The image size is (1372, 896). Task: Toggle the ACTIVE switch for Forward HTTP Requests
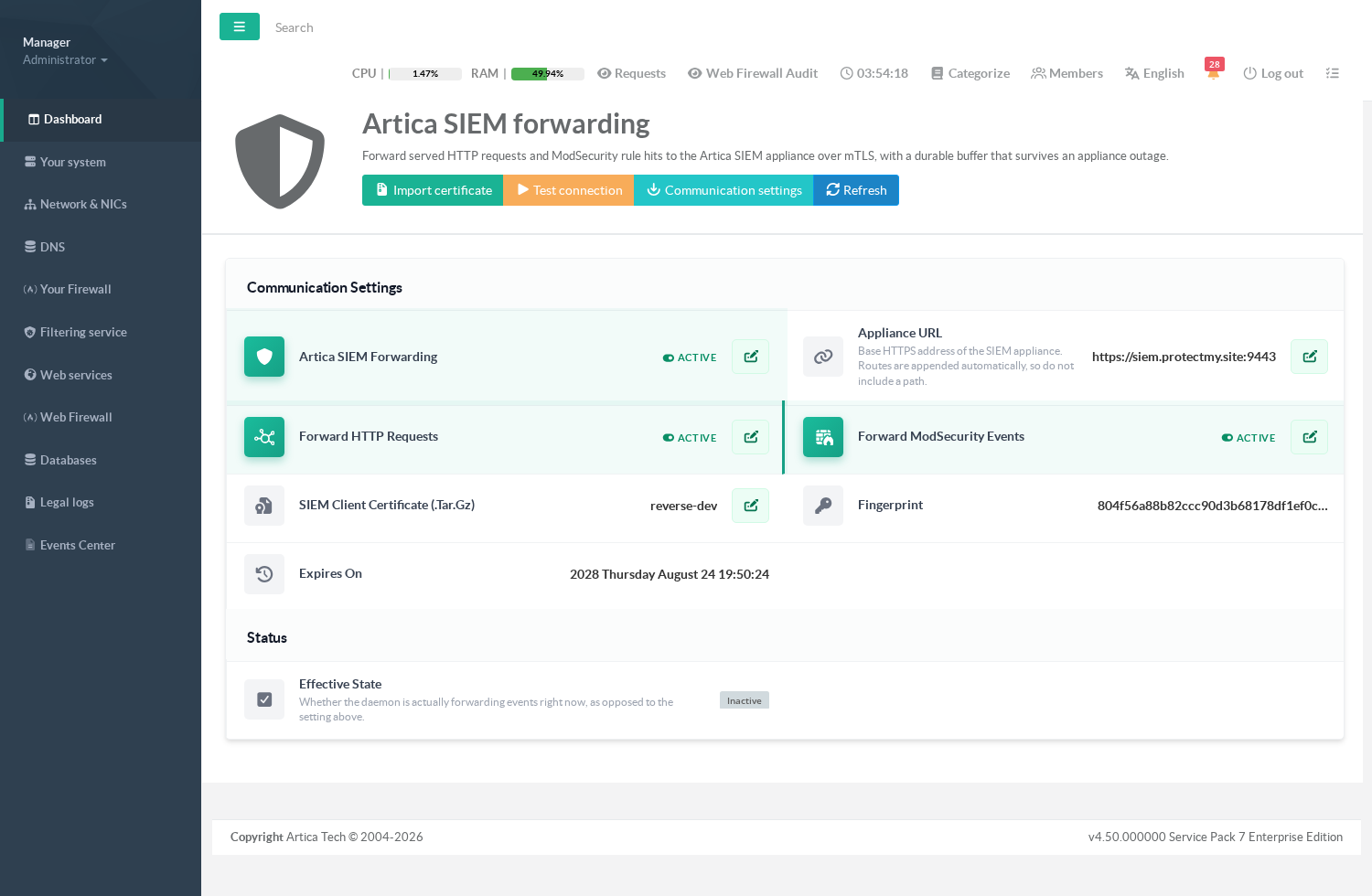pyautogui.click(x=690, y=438)
